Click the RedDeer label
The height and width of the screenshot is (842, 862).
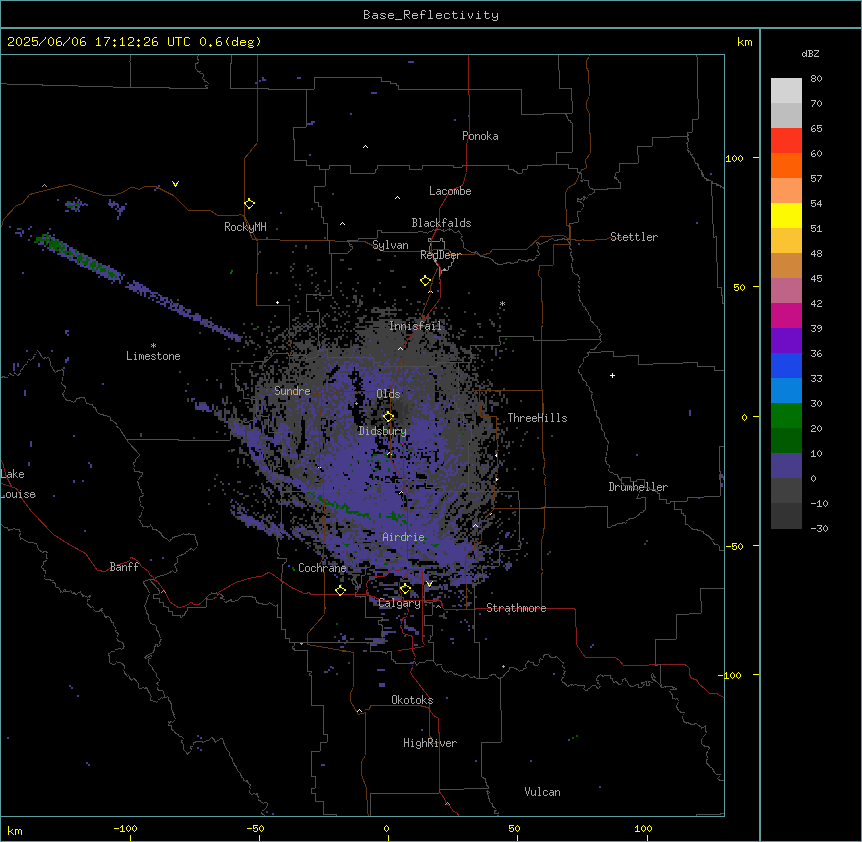(440, 255)
